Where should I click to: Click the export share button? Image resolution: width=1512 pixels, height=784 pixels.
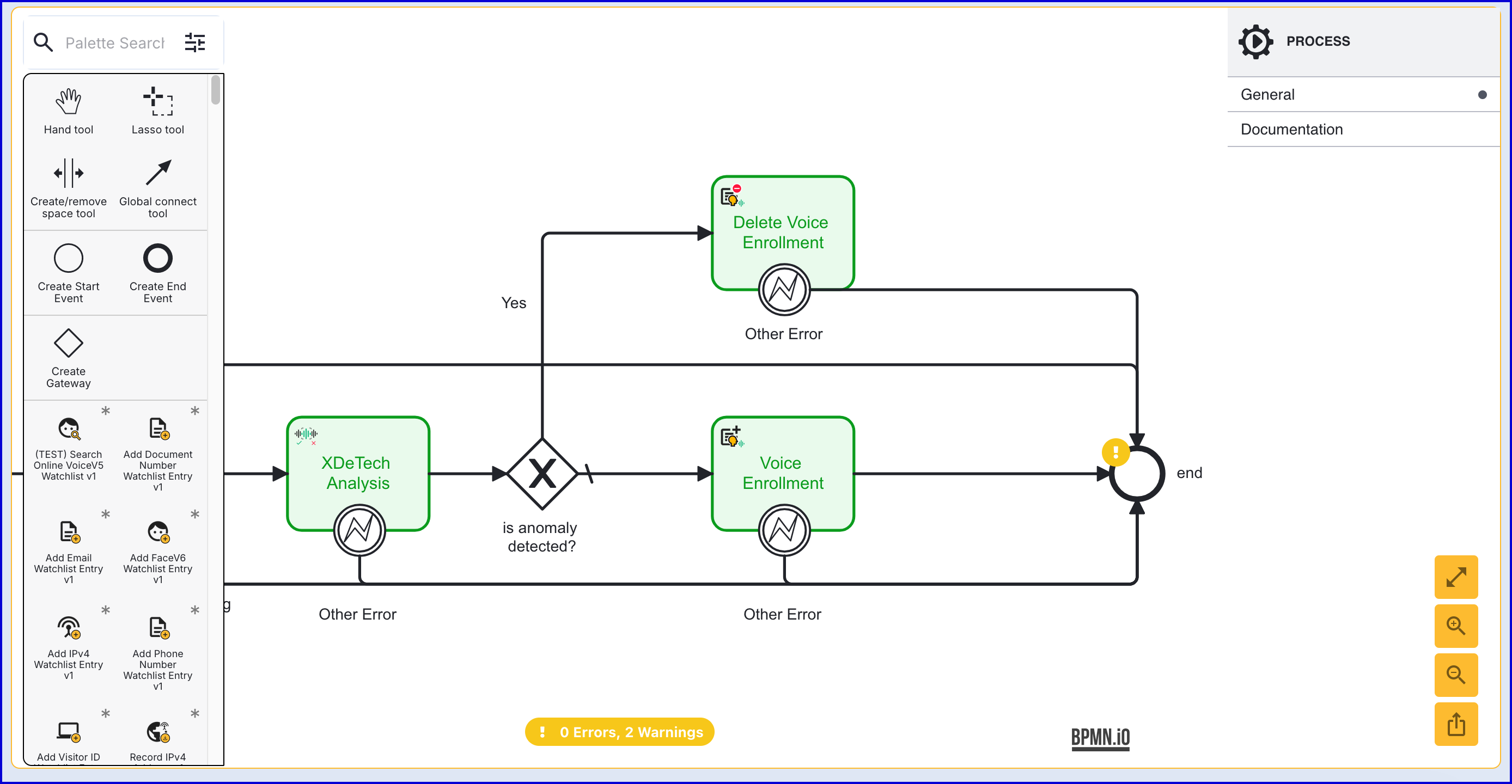[1456, 724]
